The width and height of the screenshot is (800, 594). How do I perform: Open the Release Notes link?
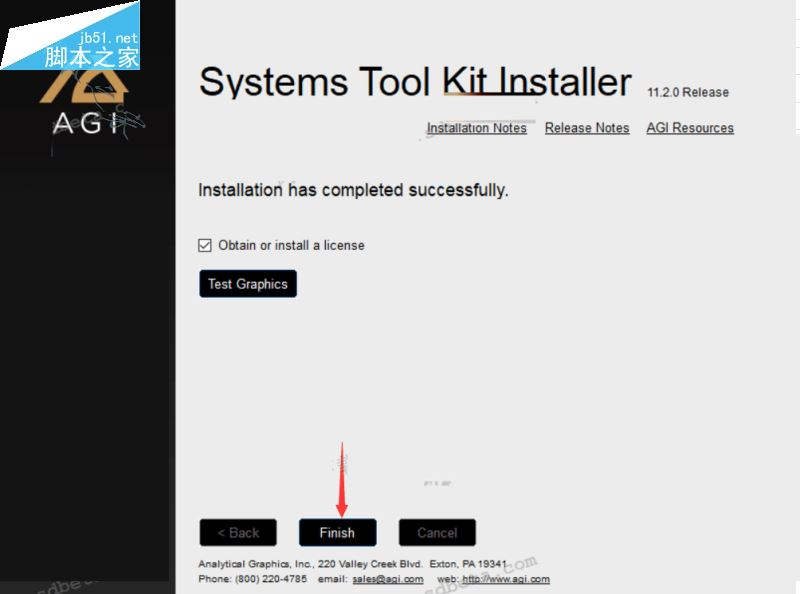587,128
